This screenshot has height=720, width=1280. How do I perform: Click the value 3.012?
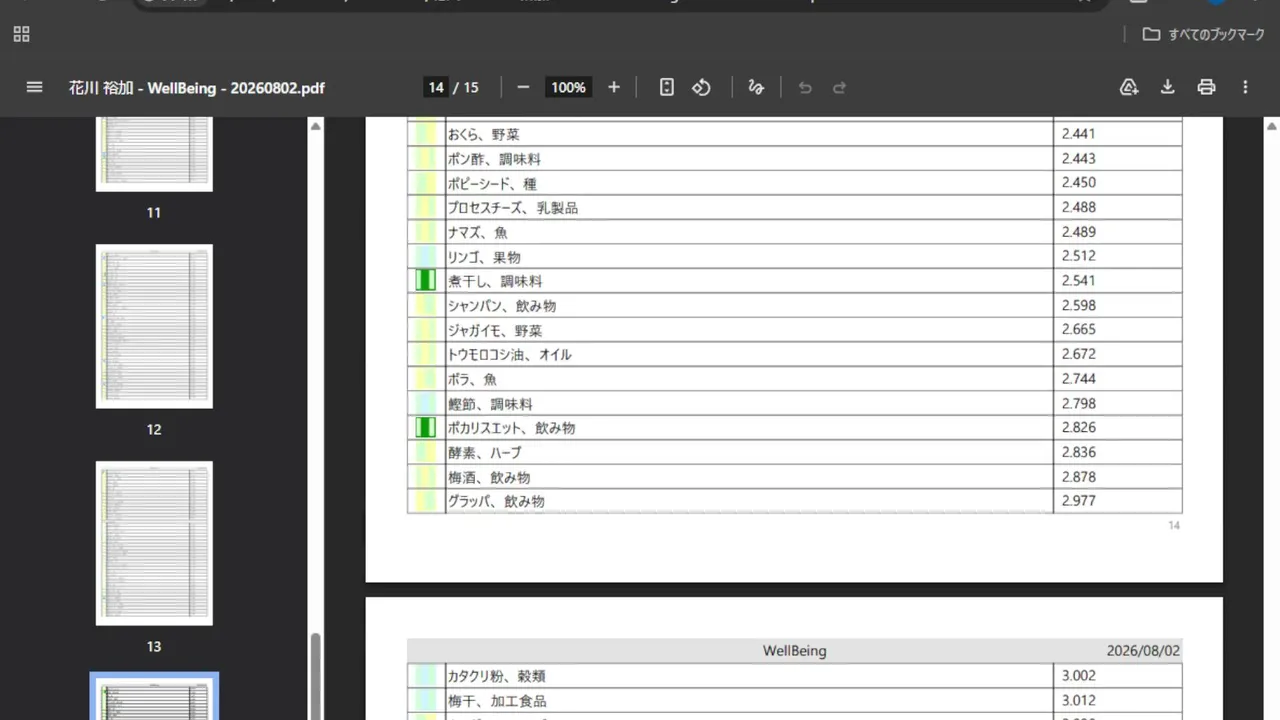[x=1079, y=701]
